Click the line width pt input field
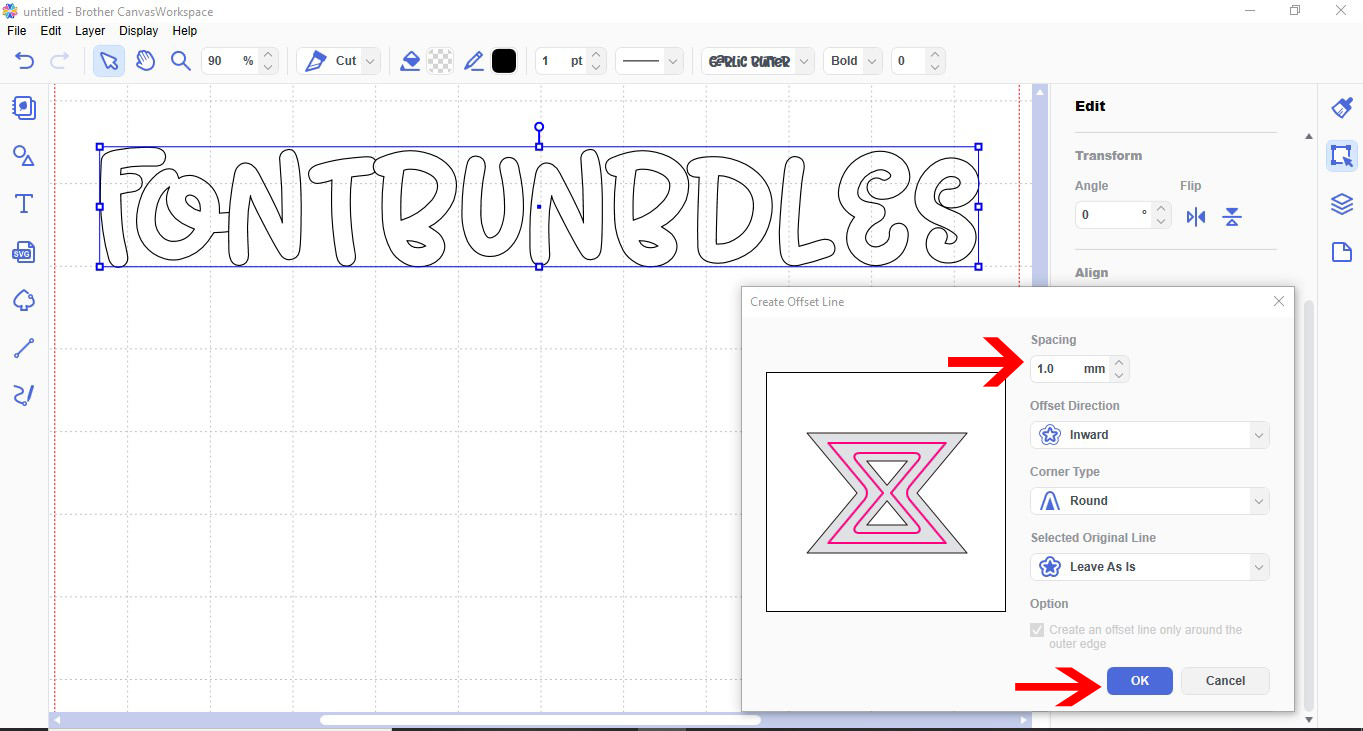The height and width of the screenshot is (731, 1363). tap(561, 61)
